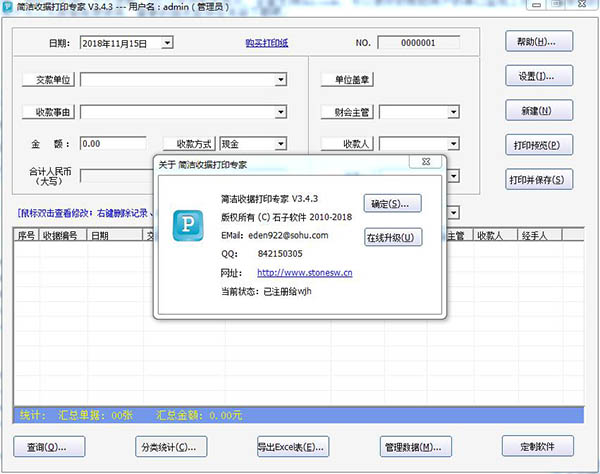Viewport: 600px width, 474px height.
Task: Open the 交款单位 combo box dropdown arrow
Action: pyautogui.click(x=281, y=79)
